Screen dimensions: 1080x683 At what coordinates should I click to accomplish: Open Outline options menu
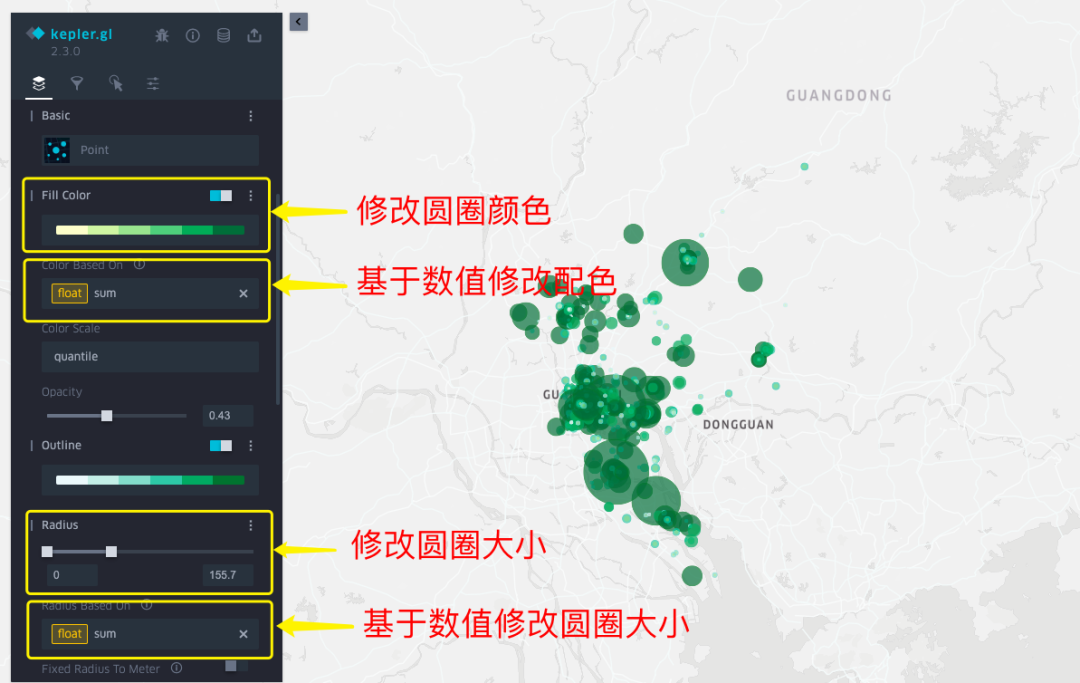(x=251, y=445)
